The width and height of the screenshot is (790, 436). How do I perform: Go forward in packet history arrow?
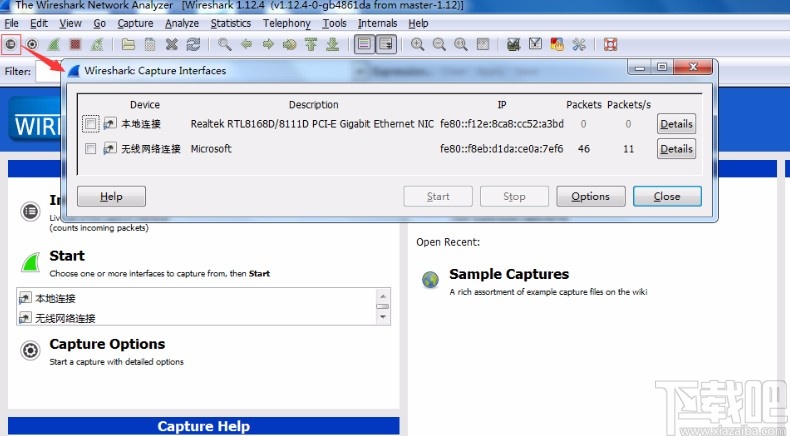pyautogui.click(x=268, y=44)
